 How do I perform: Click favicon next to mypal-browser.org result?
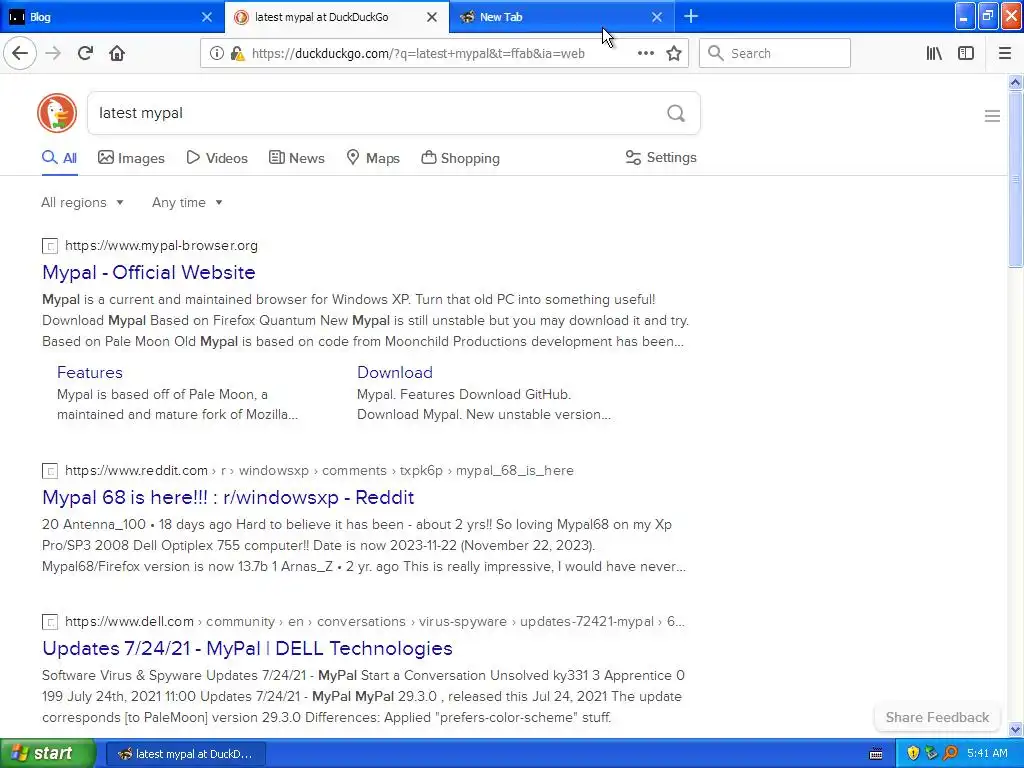pyautogui.click(x=50, y=246)
